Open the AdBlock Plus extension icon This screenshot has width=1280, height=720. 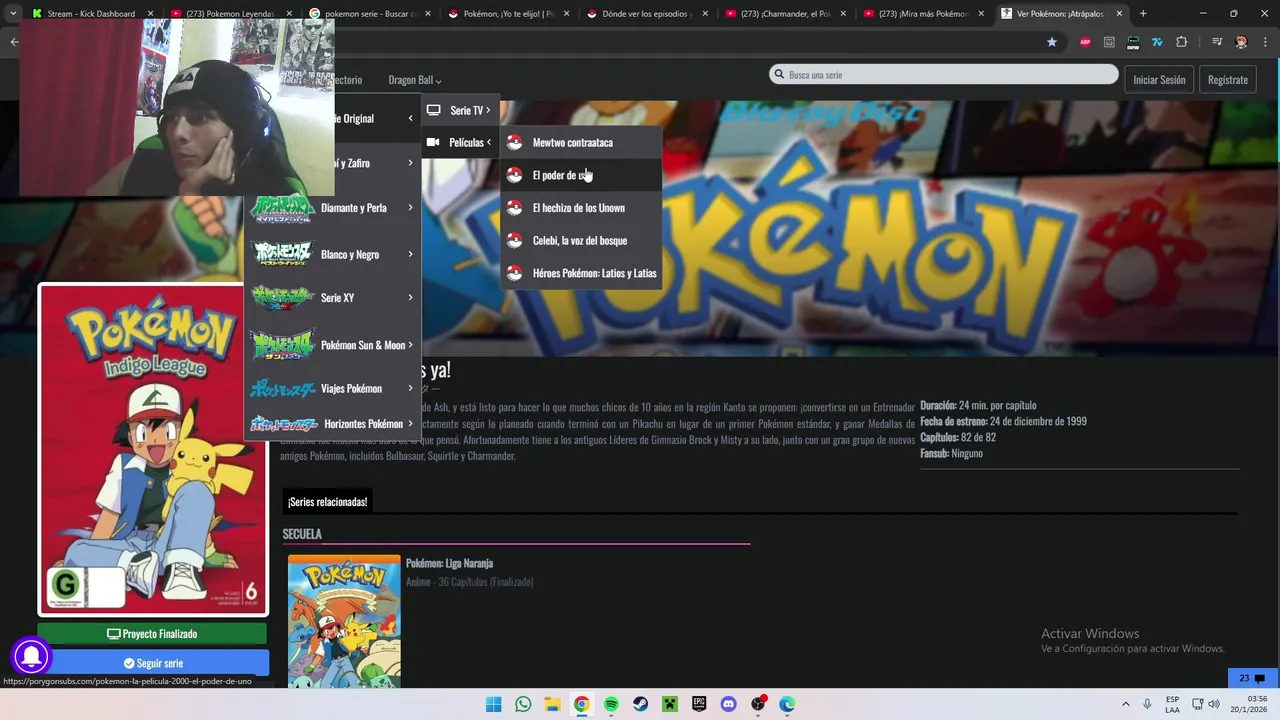(x=1085, y=42)
